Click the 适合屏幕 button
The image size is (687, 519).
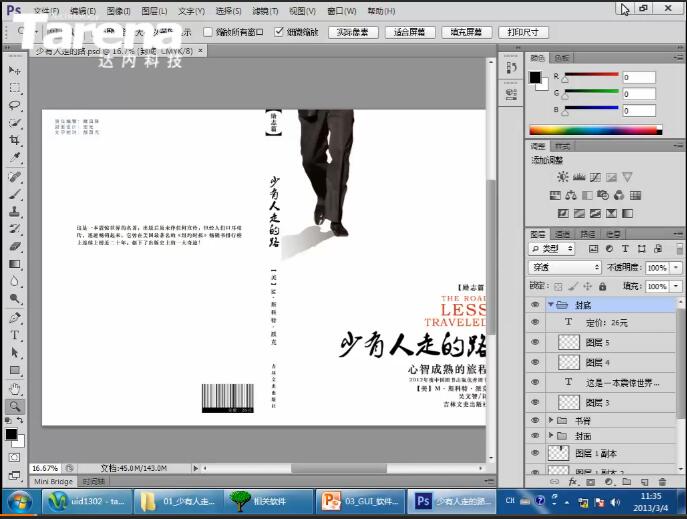click(x=410, y=32)
